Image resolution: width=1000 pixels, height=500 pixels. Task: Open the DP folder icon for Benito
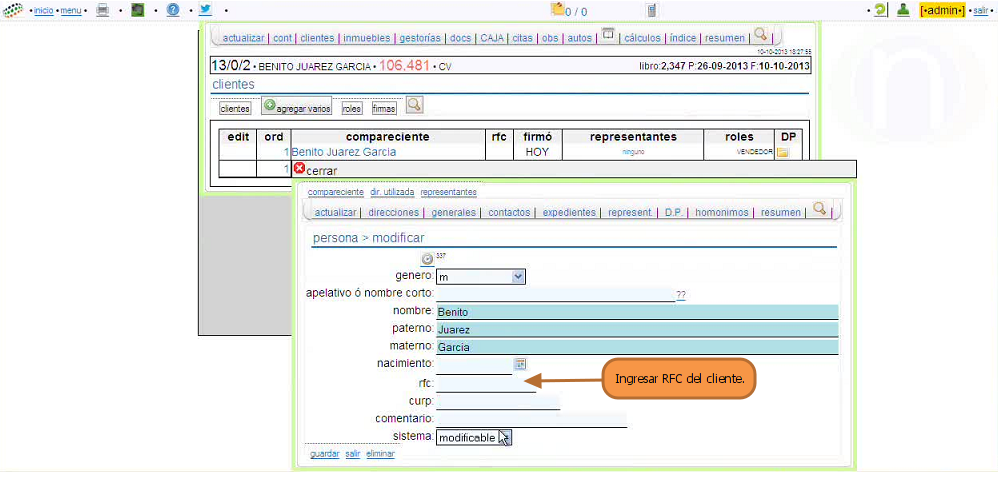(x=783, y=152)
